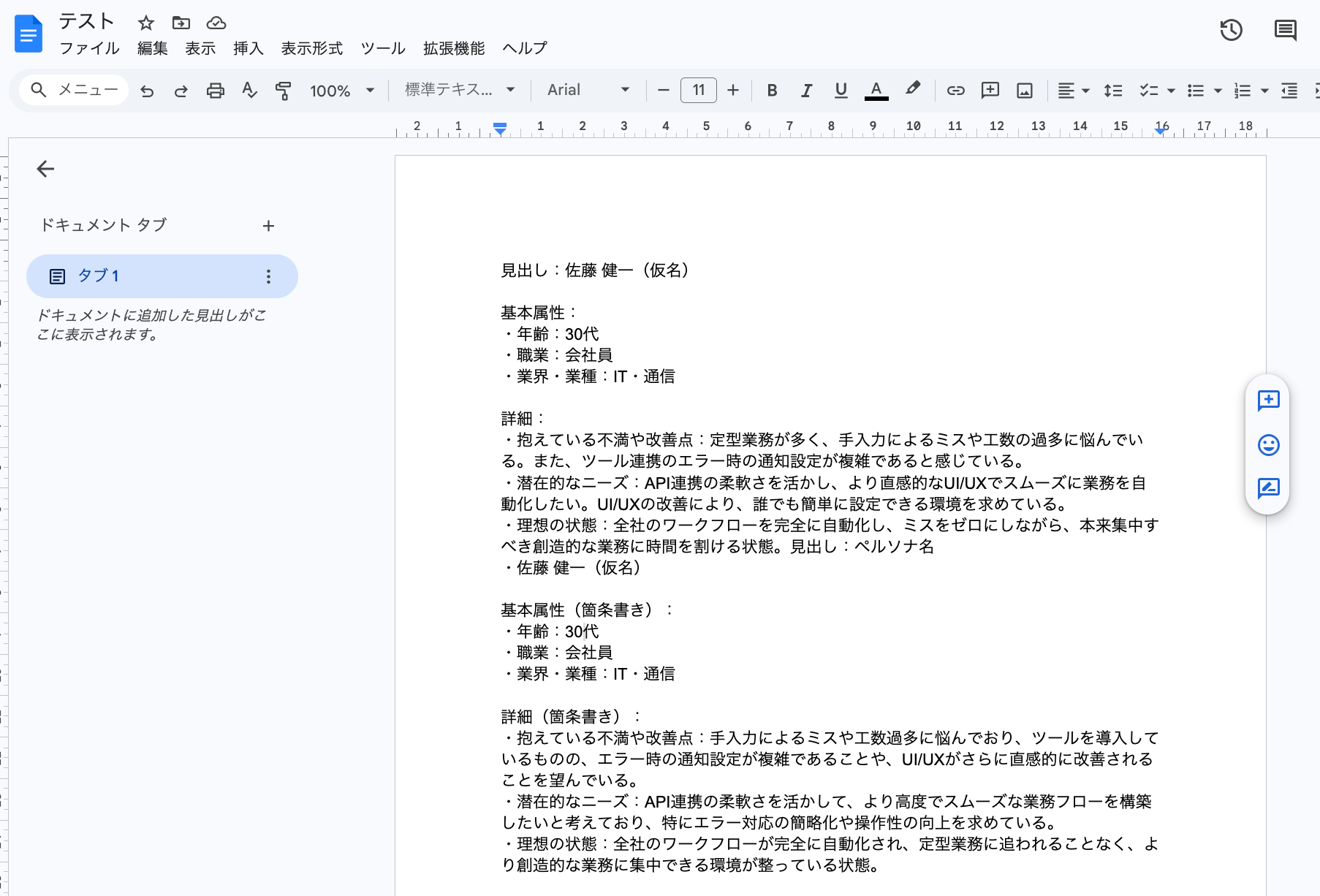Decrease the paragraph indent
Image resolution: width=1320 pixels, height=896 pixels.
1289,91
